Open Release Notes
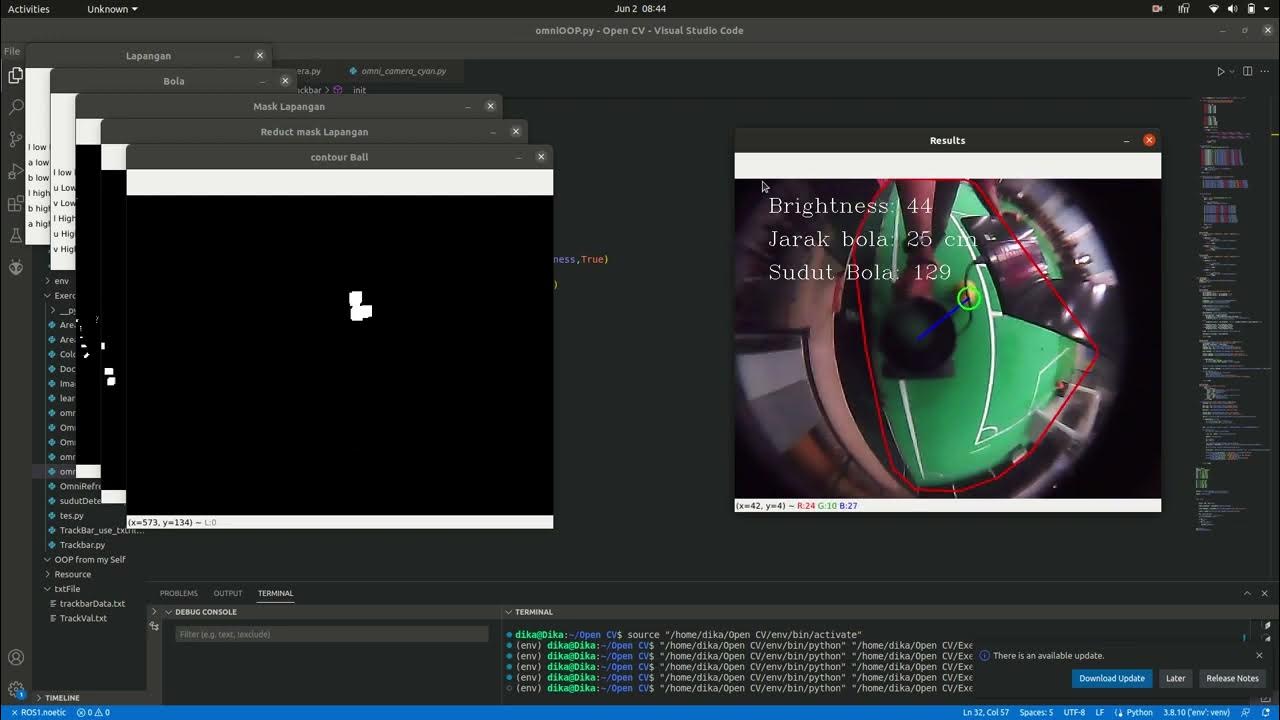Screen dimensions: 1280x720 (x=1232, y=678)
